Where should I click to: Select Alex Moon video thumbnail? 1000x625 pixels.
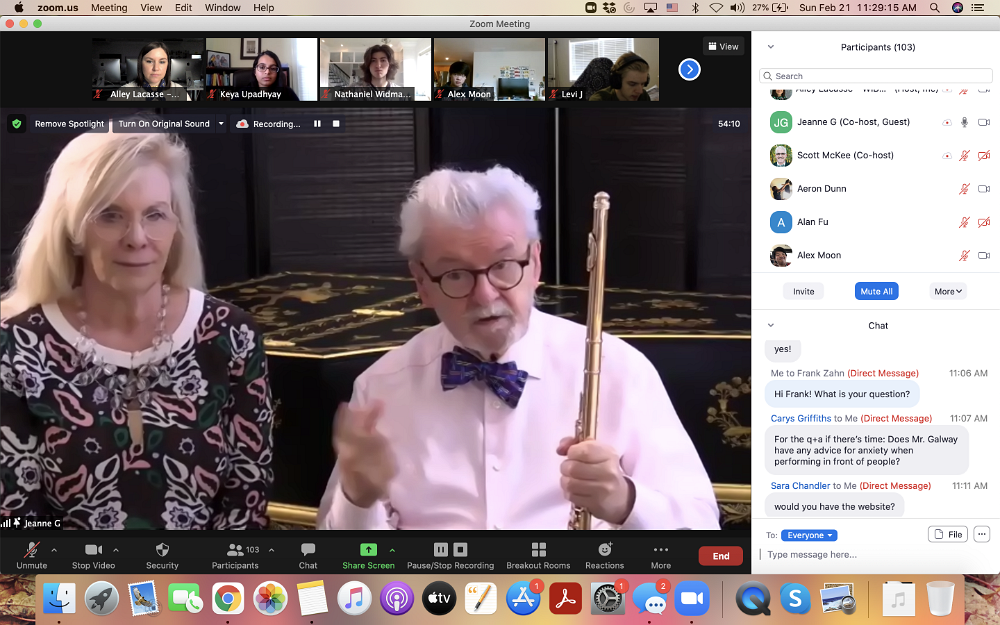point(489,69)
